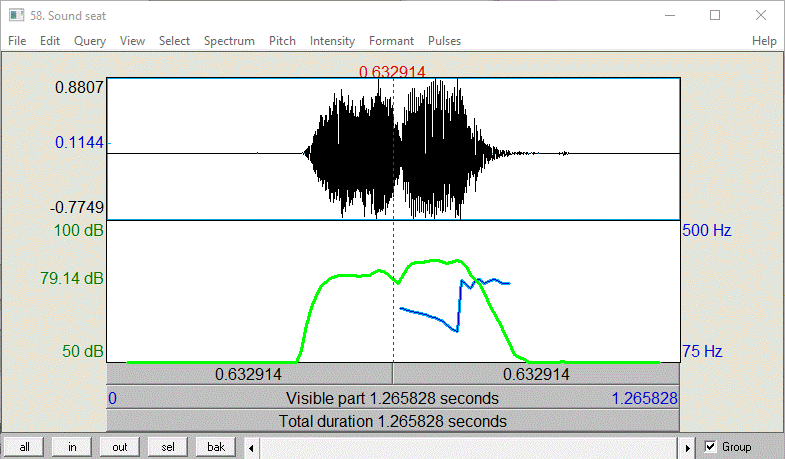Click the 75 Hz pitch floor label
Screen dimensions: 785x459
pos(702,351)
